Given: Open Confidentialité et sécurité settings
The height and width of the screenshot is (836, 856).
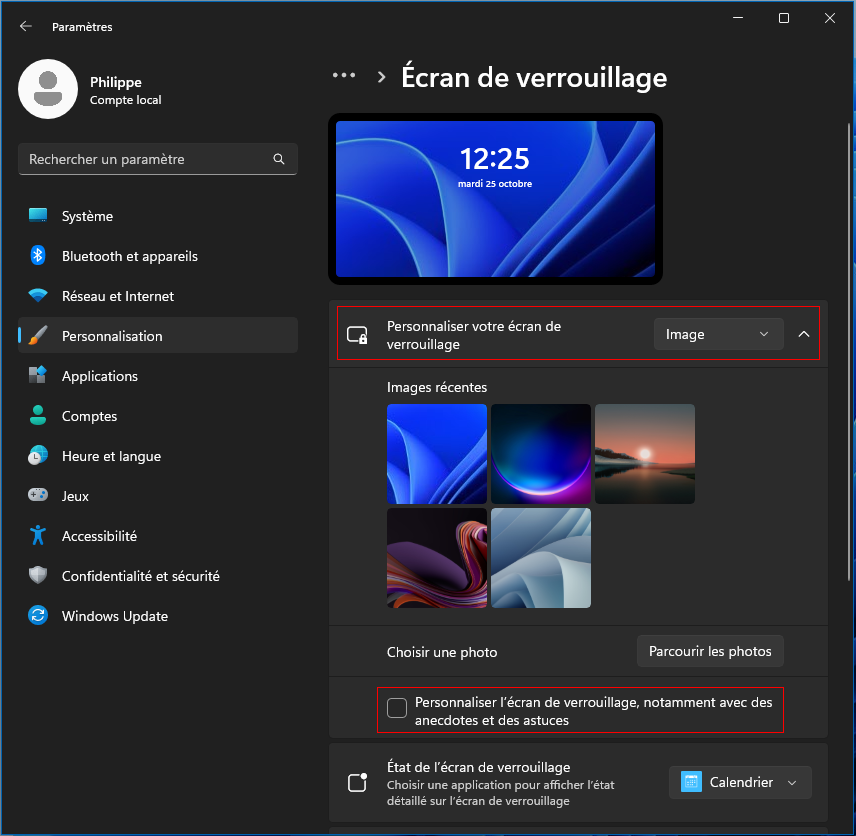Looking at the screenshot, I should (x=158, y=575).
